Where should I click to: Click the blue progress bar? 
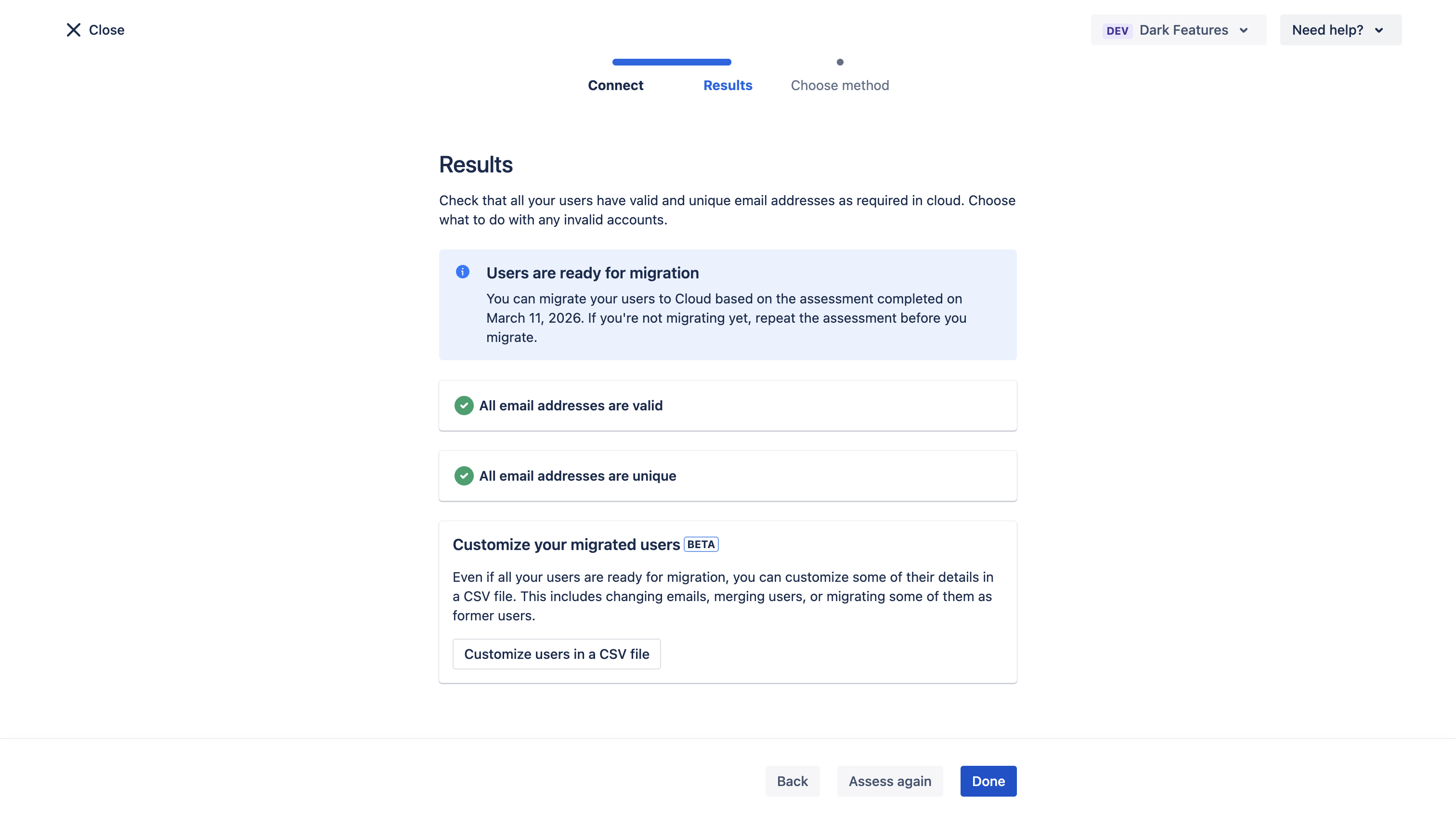tap(672, 62)
